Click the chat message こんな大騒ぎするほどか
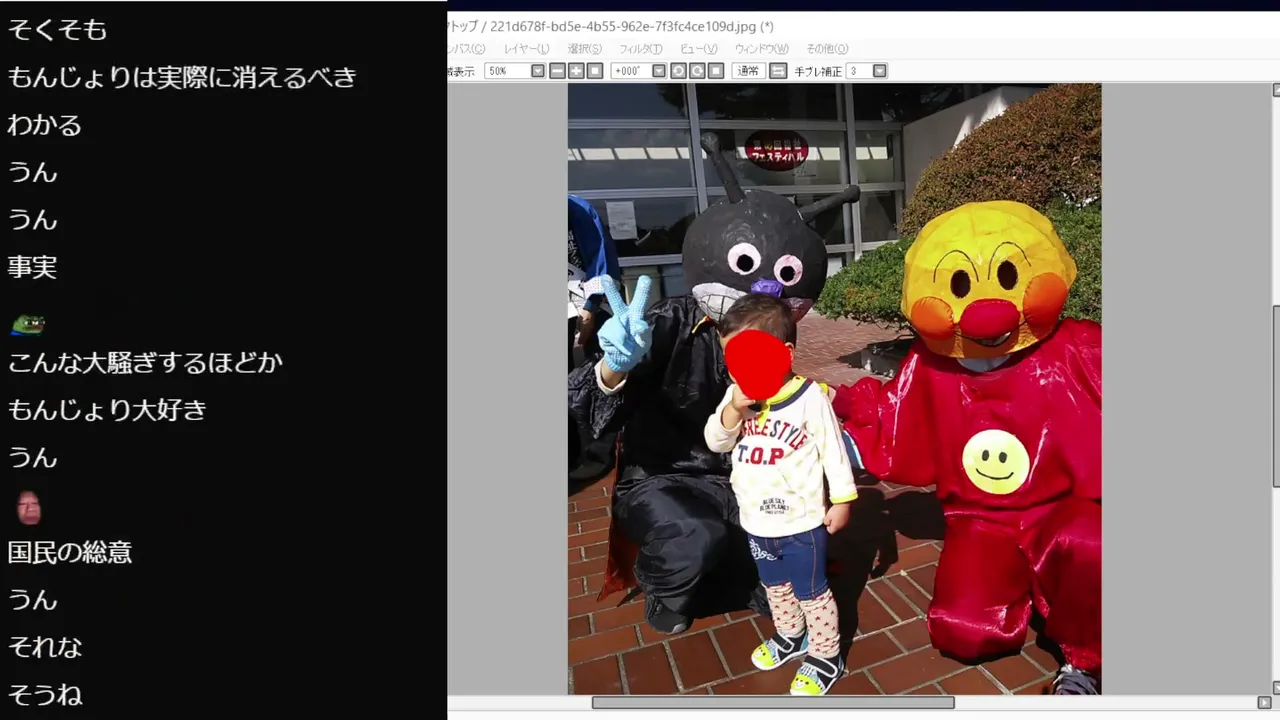This screenshot has height=720, width=1280. 145,362
